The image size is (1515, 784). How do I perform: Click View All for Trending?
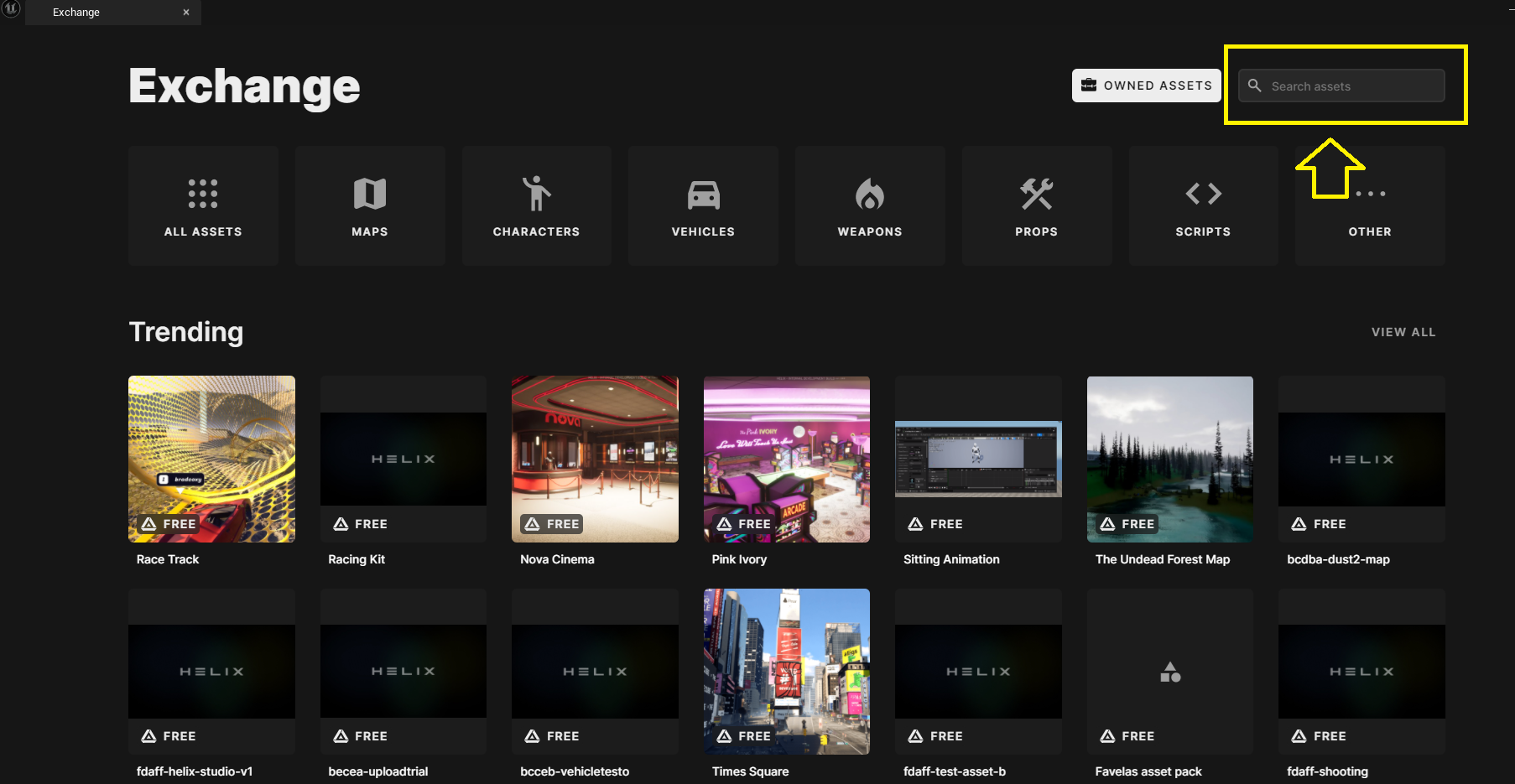1403,332
